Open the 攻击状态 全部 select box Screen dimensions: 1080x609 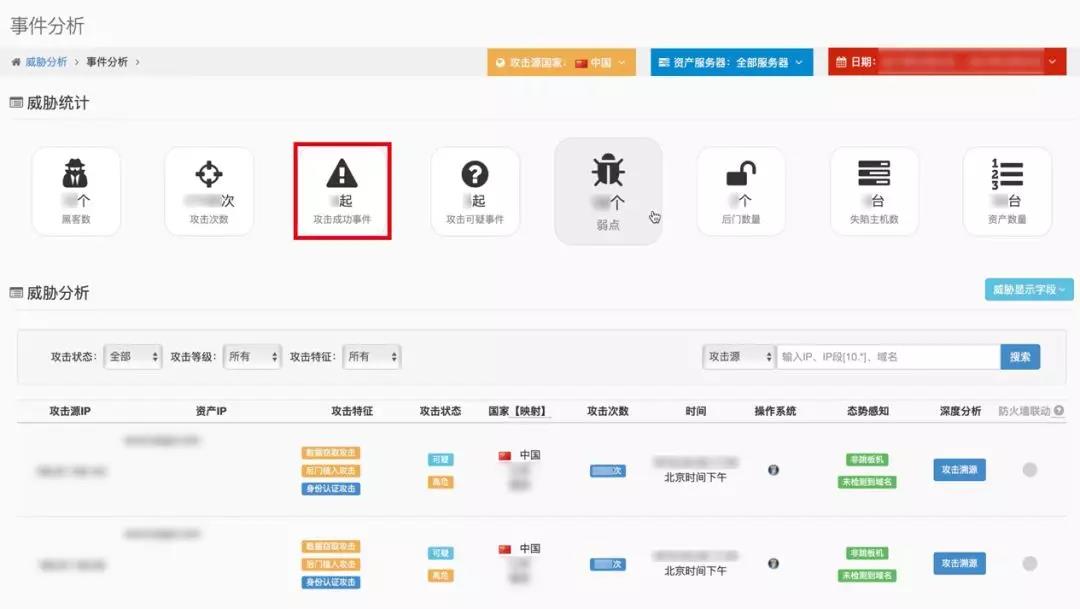coord(133,357)
